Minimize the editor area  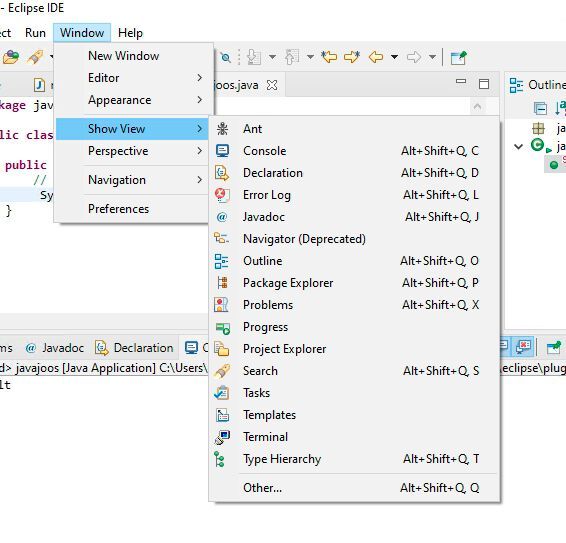point(461,82)
